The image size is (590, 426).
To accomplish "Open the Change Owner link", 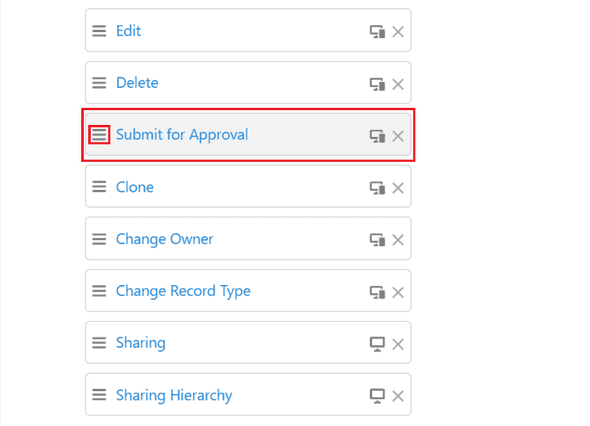I will 164,239.
